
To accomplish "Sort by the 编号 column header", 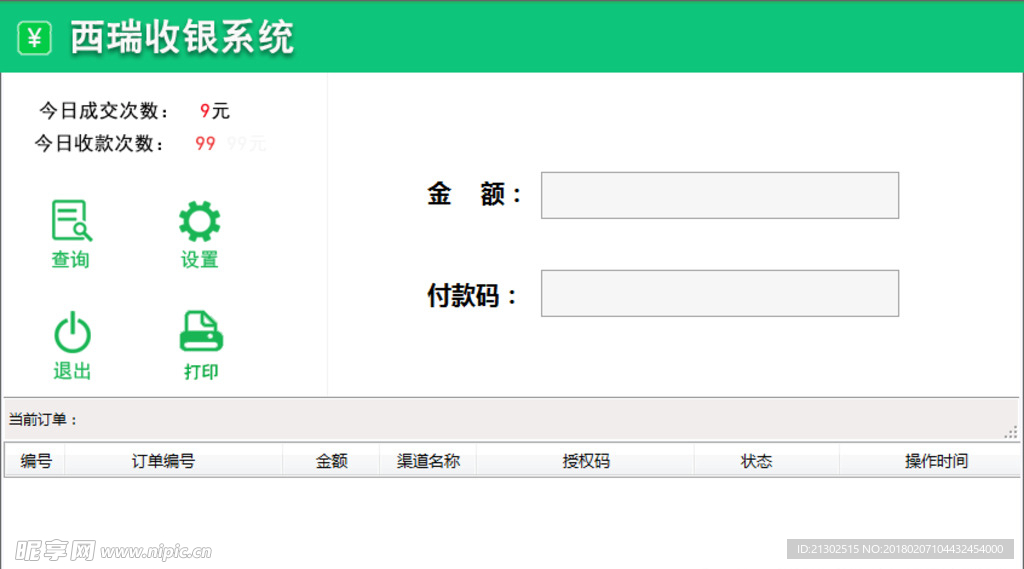I will click(36, 461).
